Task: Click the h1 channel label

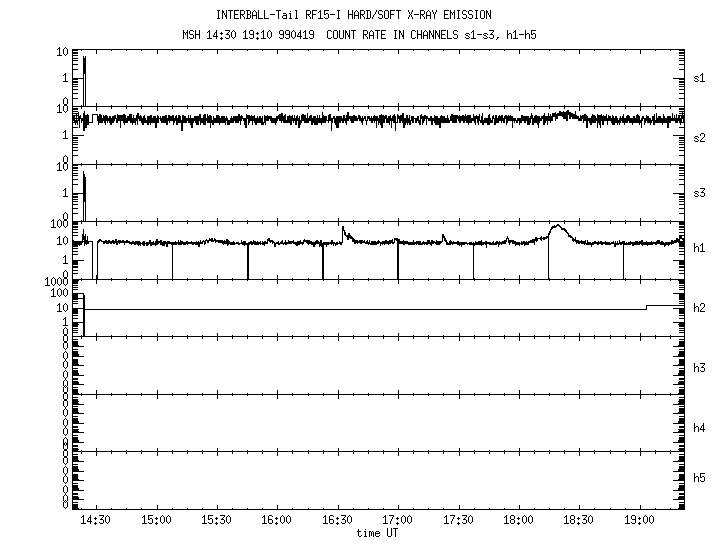Action: pos(700,248)
